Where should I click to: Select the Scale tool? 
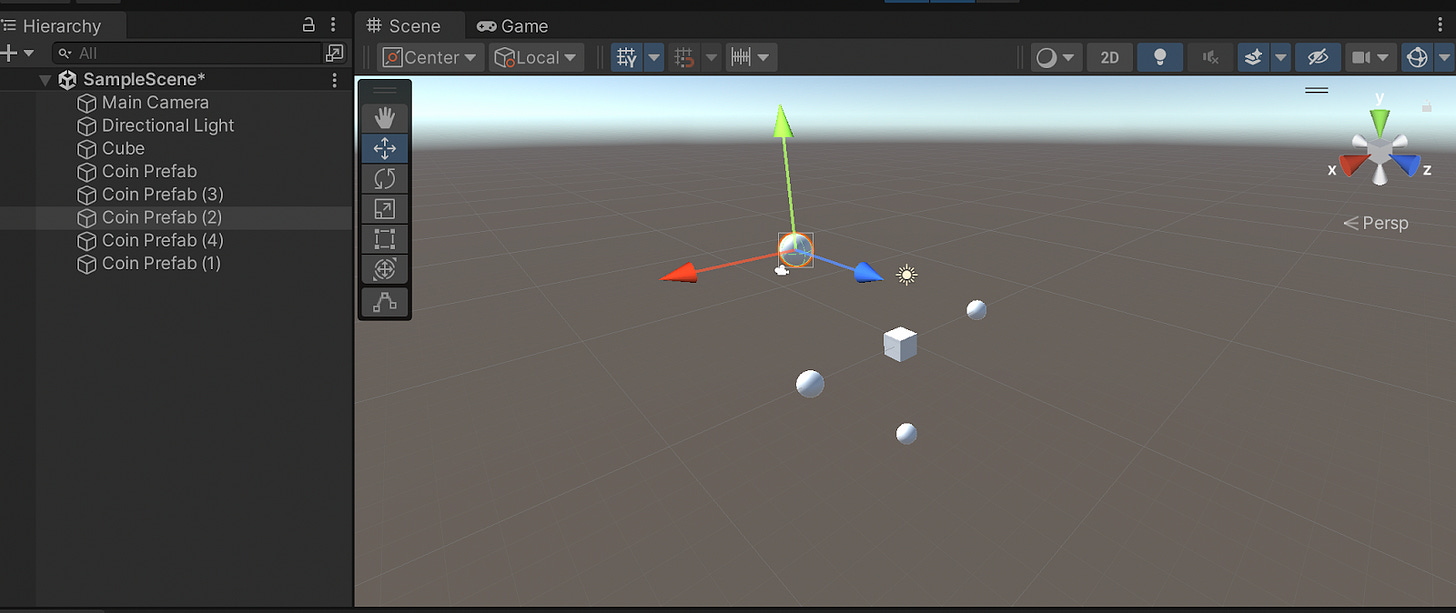tap(385, 208)
